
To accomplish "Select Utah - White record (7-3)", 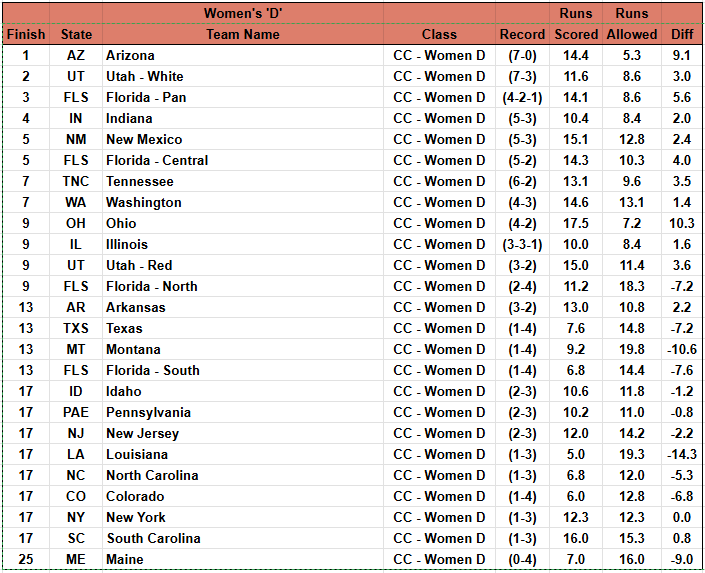I will click(522, 76).
